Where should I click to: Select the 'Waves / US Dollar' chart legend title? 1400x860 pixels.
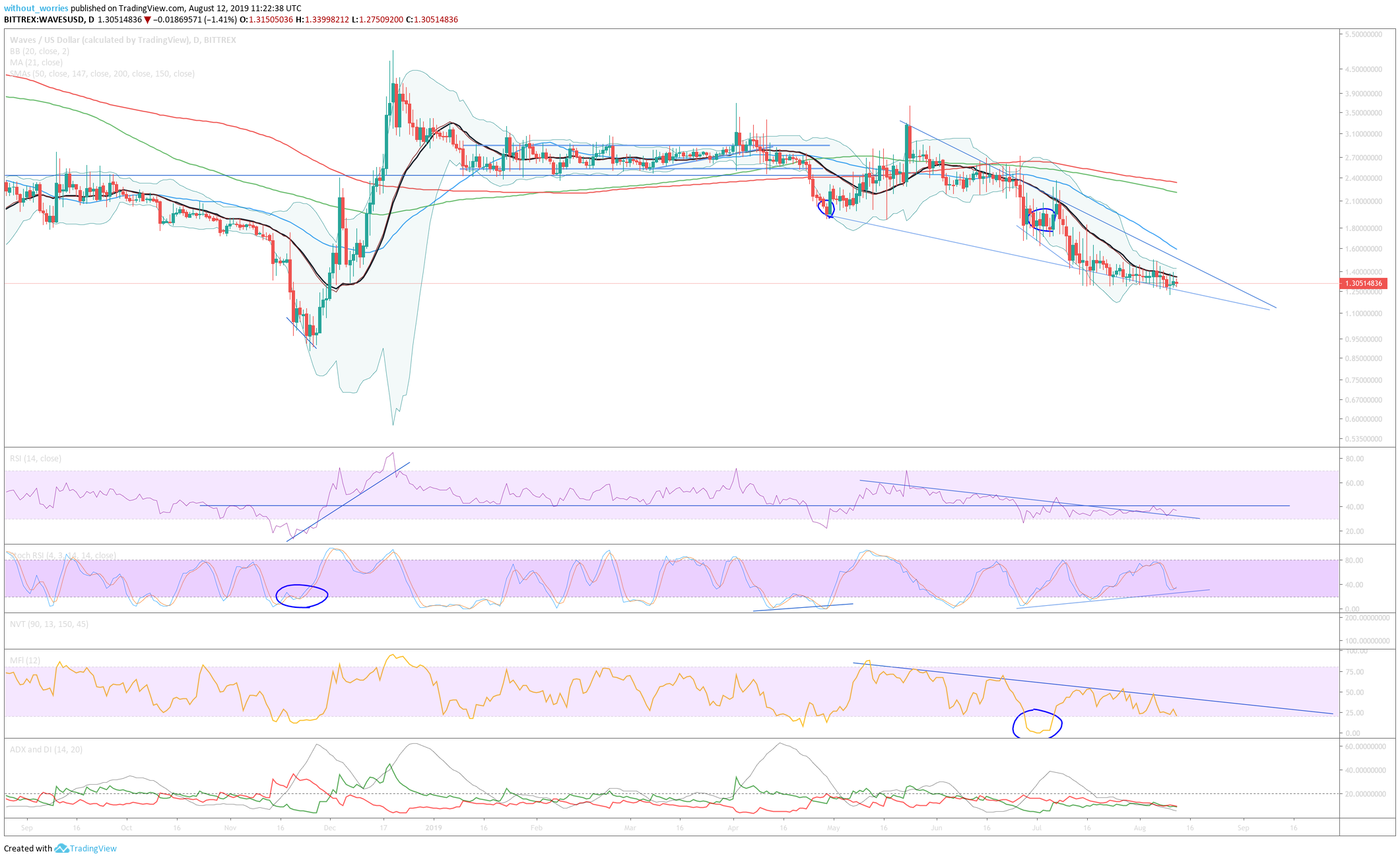123,40
